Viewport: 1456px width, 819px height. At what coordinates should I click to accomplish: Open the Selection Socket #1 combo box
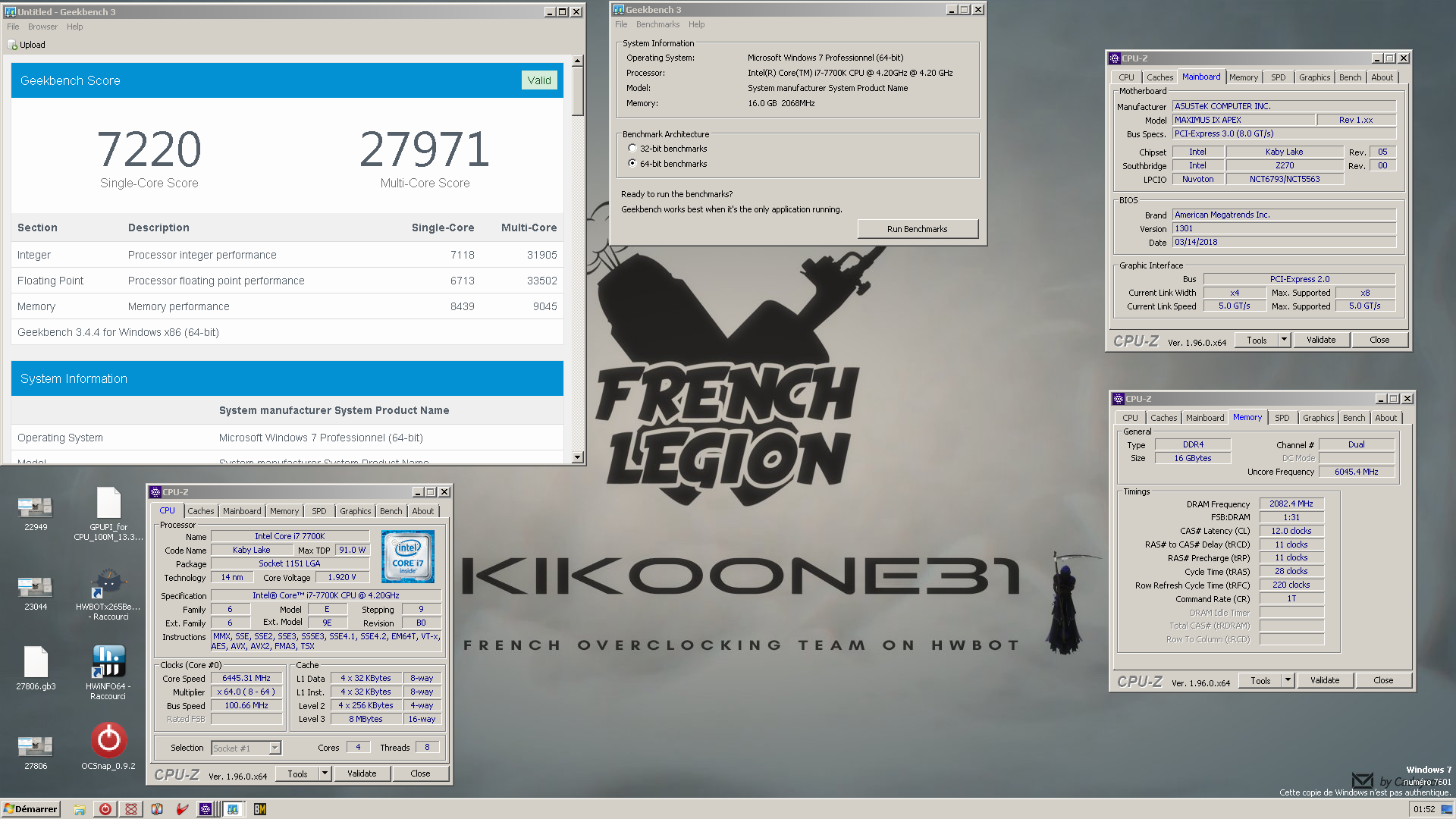pos(246,748)
